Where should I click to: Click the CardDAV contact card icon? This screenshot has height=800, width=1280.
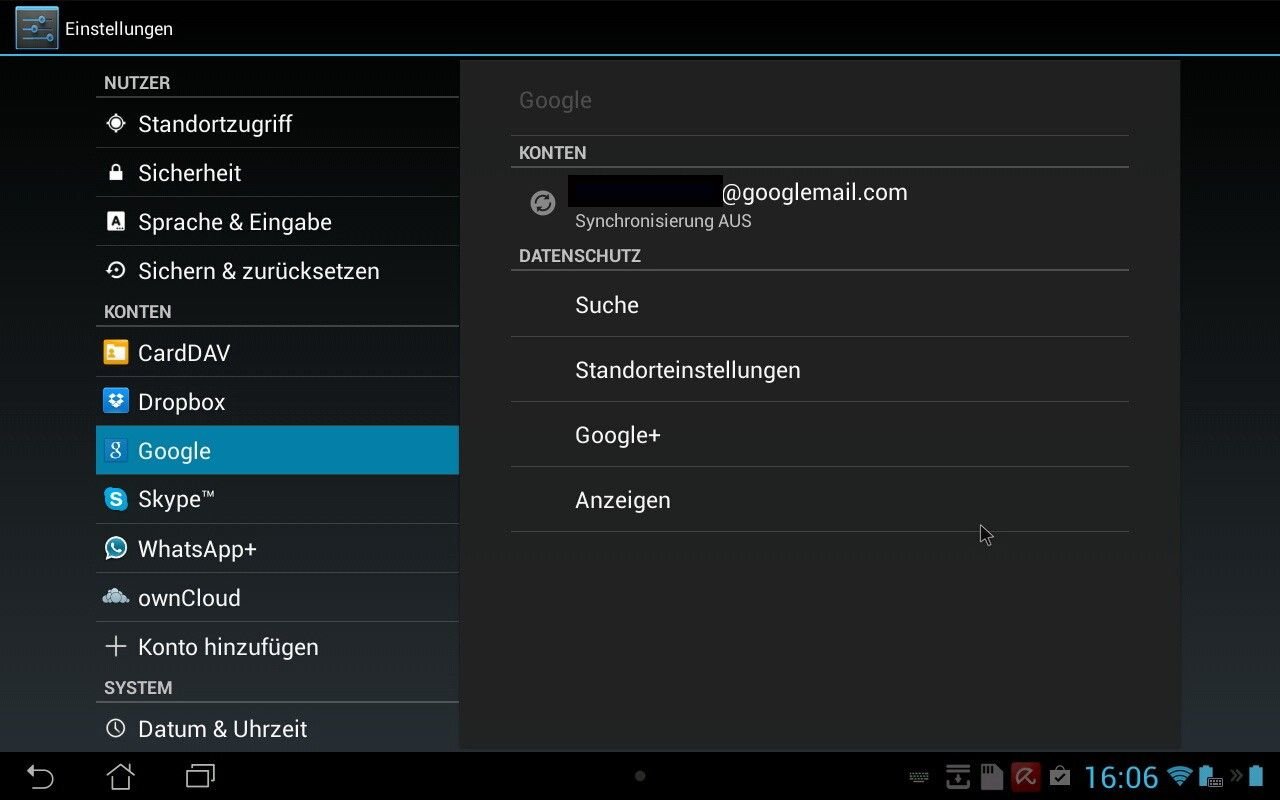pos(116,352)
